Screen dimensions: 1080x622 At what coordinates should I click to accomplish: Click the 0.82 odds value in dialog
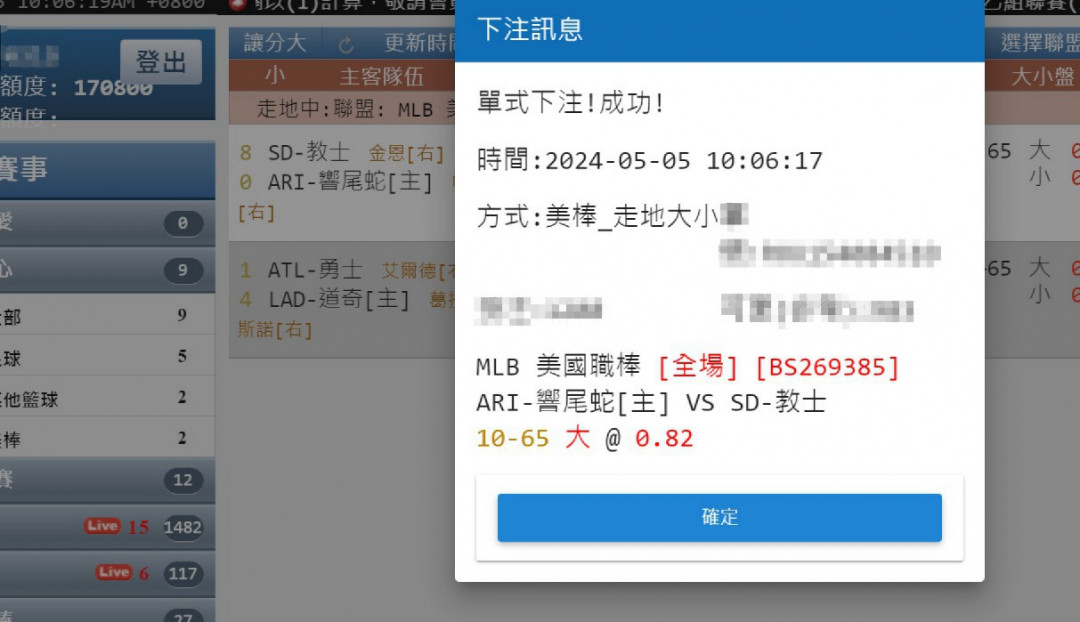point(664,438)
